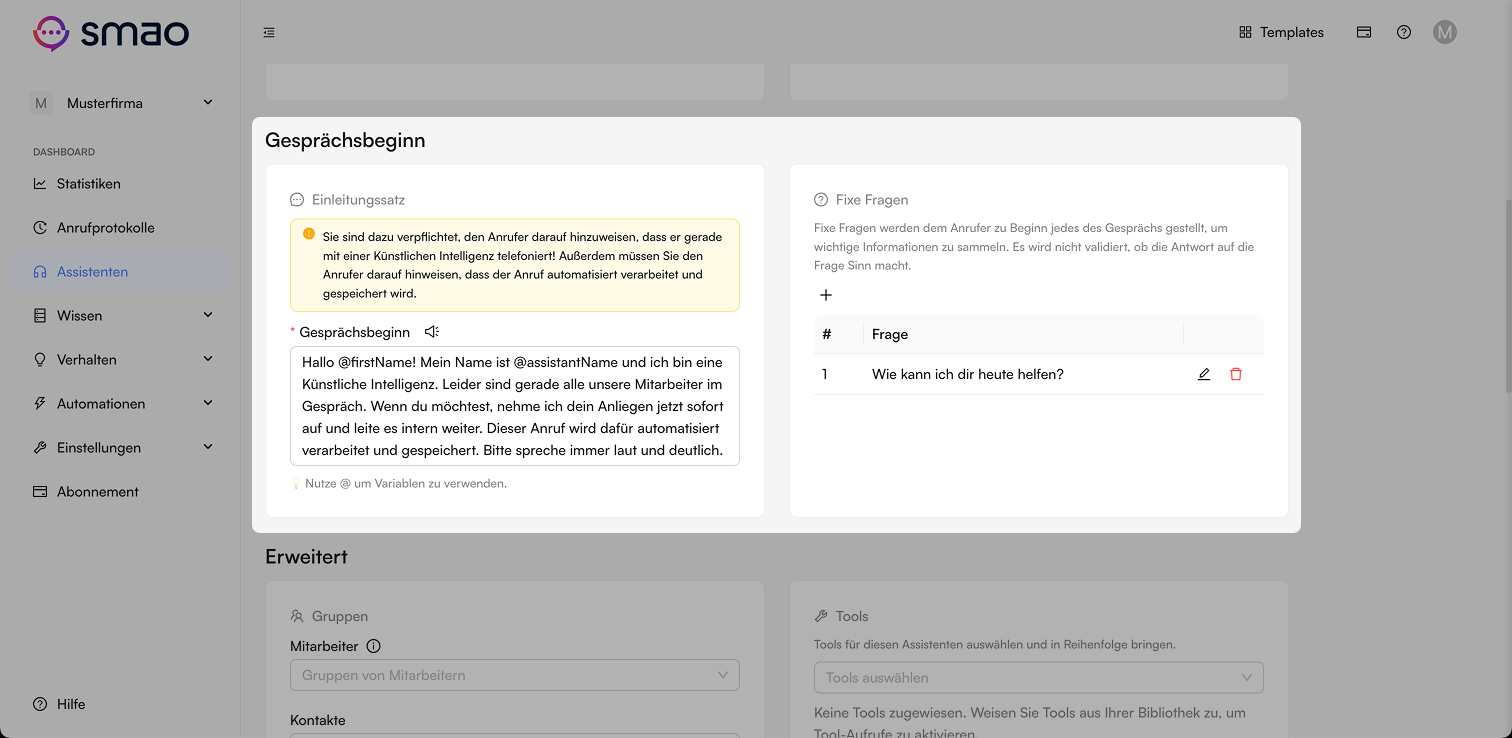Open the 'Gruppen von Mitarbeitern' dropdown
Viewport: 1512px width, 738px height.
coord(515,675)
